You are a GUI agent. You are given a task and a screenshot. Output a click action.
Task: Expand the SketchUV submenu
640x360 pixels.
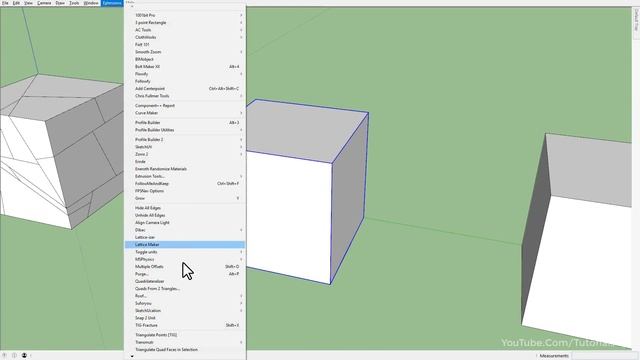click(x=184, y=147)
